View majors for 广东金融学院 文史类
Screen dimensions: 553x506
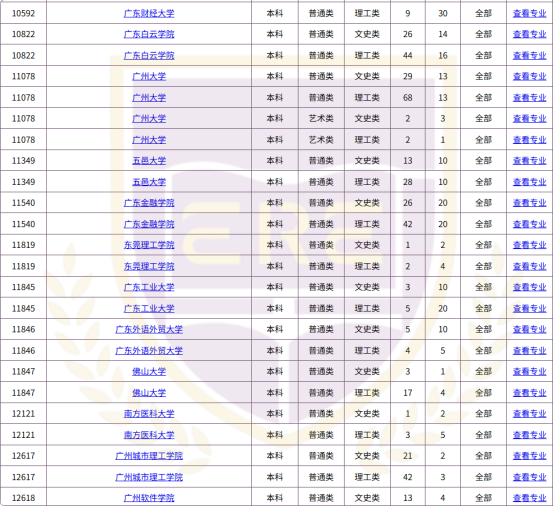(529, 203)
